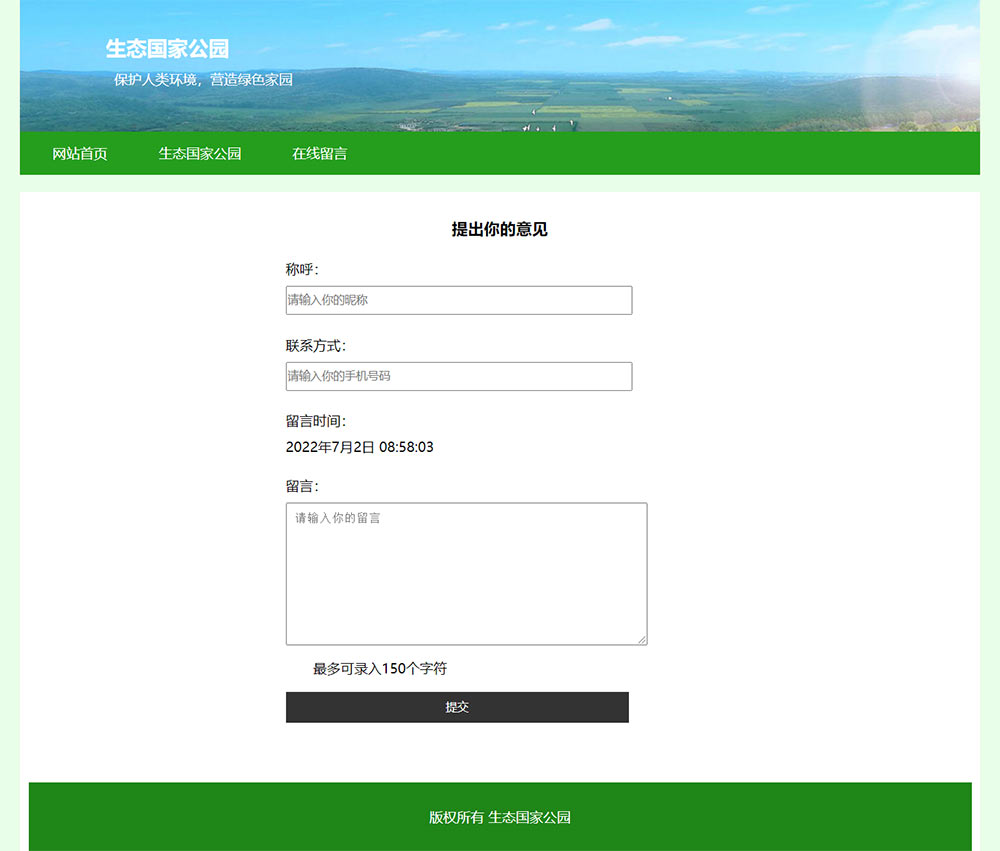Click the footer text 版权所有 生态国家公园
Viewport: 1000px width, 851px height.
[499, 817]
